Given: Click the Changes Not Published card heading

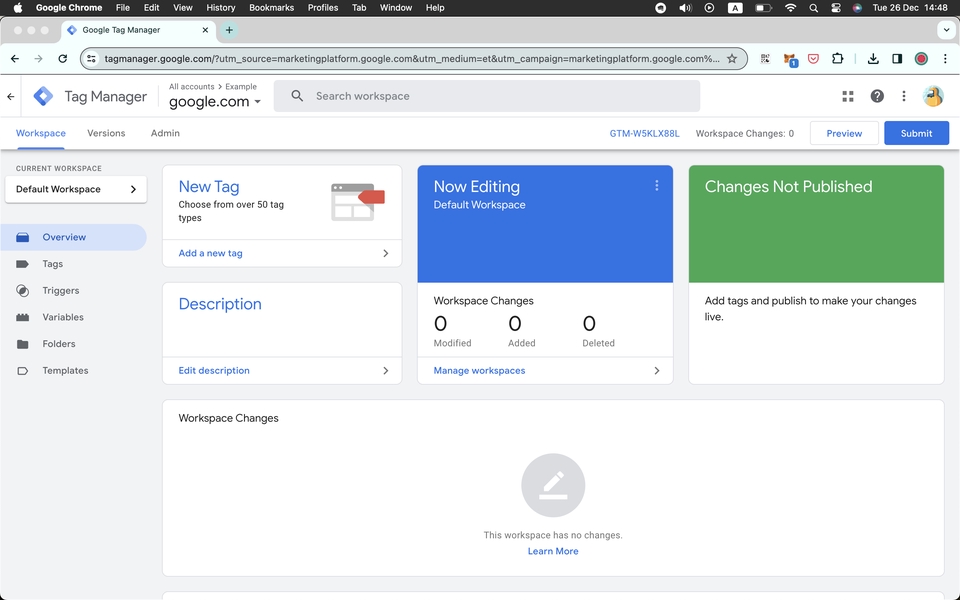Looking at the screenshot, I should [788, 187].
